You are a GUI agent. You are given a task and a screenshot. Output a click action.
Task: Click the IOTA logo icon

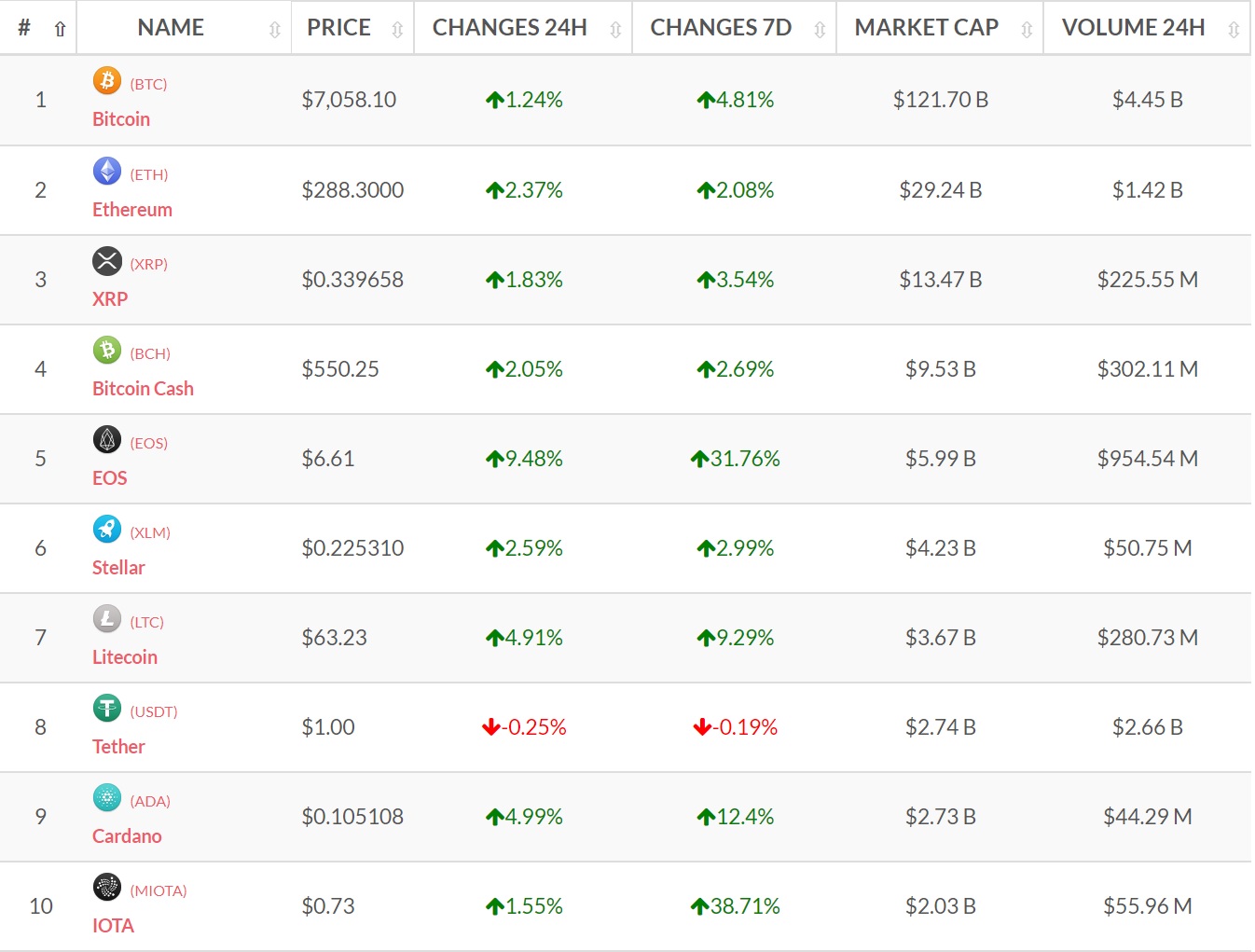click(107, 887)
